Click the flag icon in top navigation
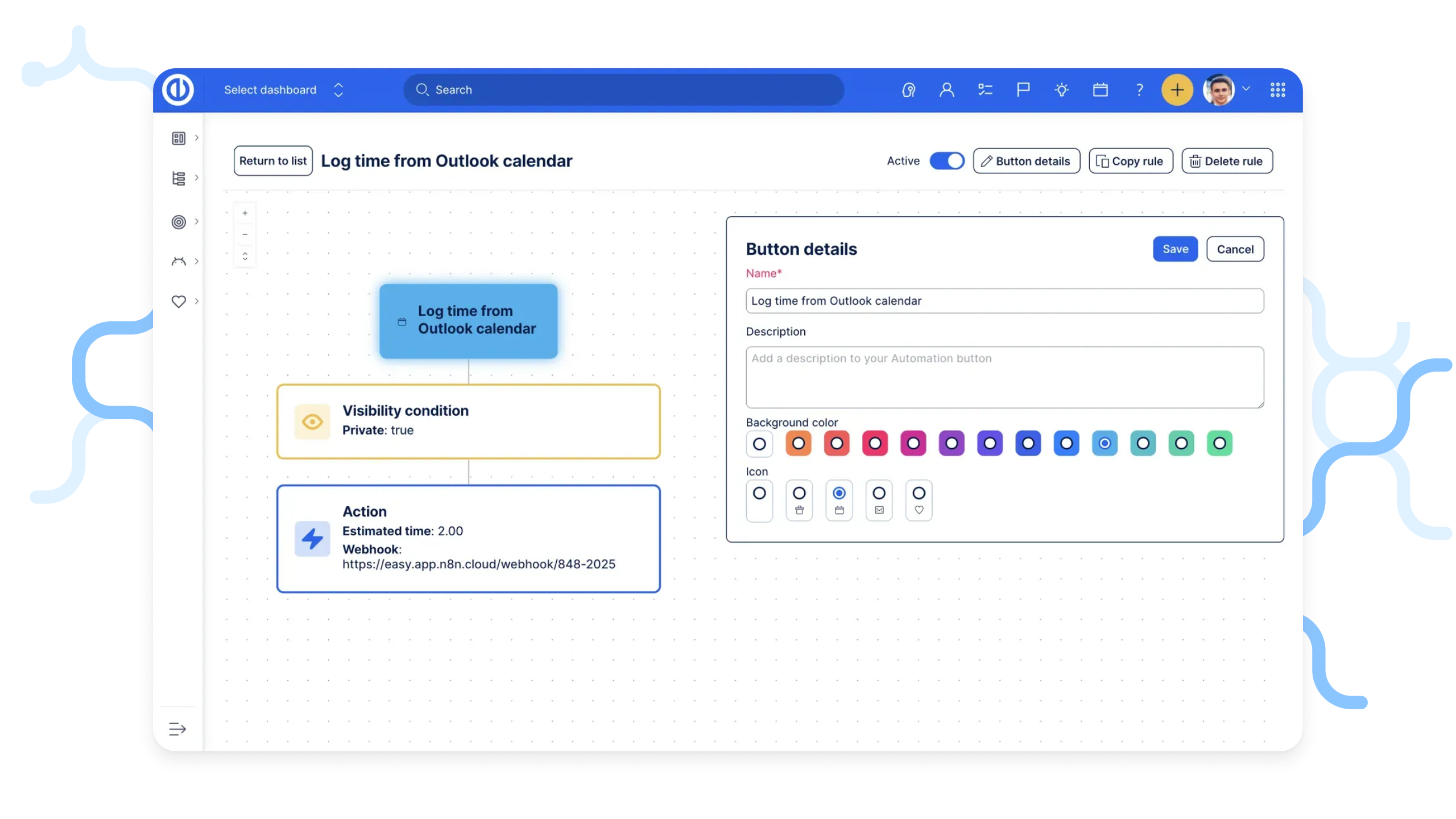 (1023, 89)
